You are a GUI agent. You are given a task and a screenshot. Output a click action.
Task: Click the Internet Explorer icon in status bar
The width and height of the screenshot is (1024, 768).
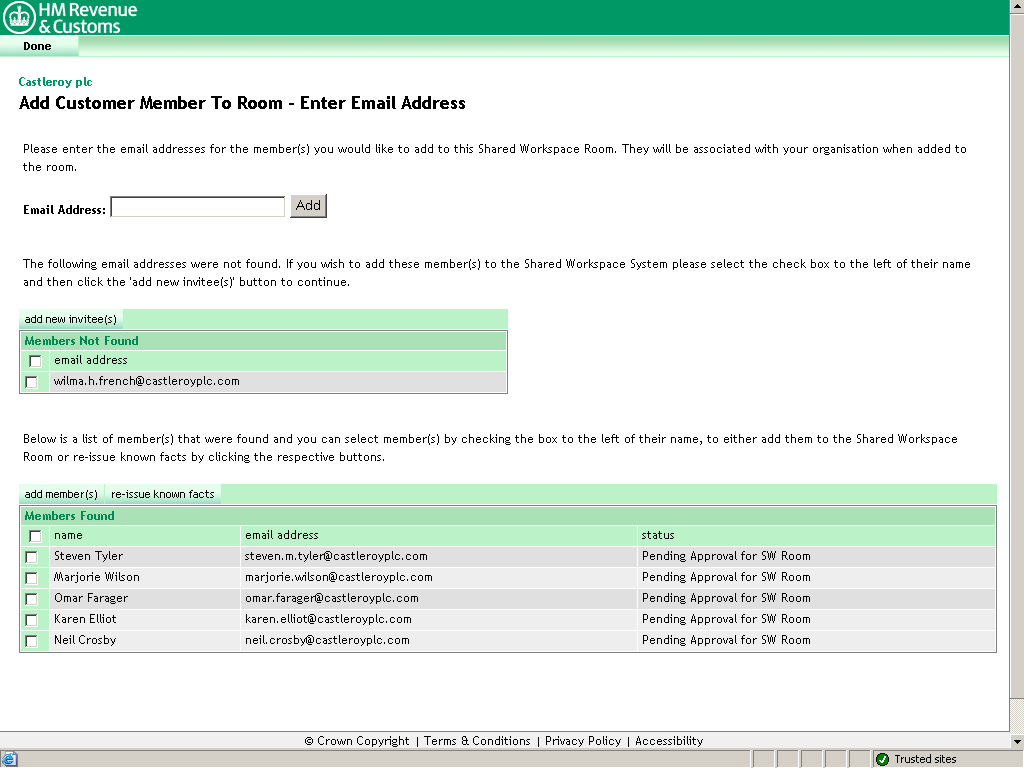9,758
